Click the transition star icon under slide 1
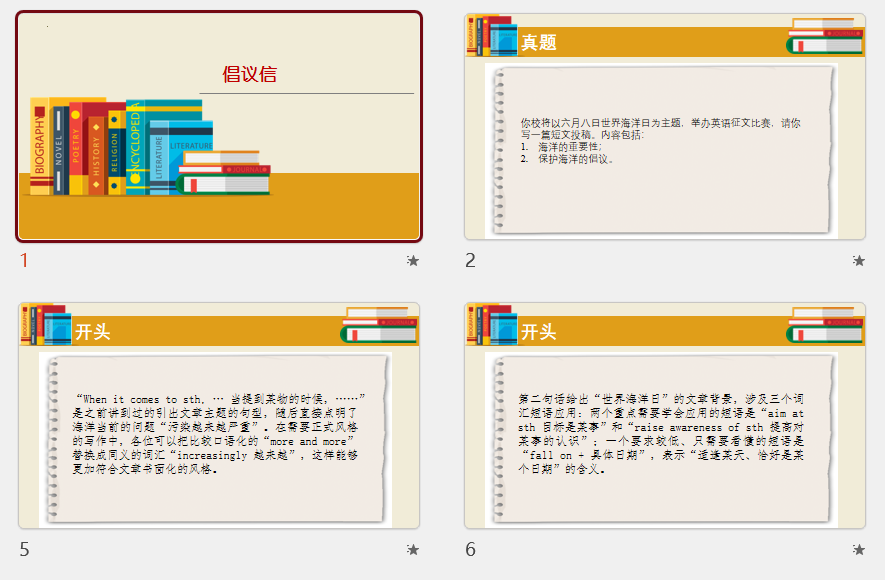 tap(413, 261)
